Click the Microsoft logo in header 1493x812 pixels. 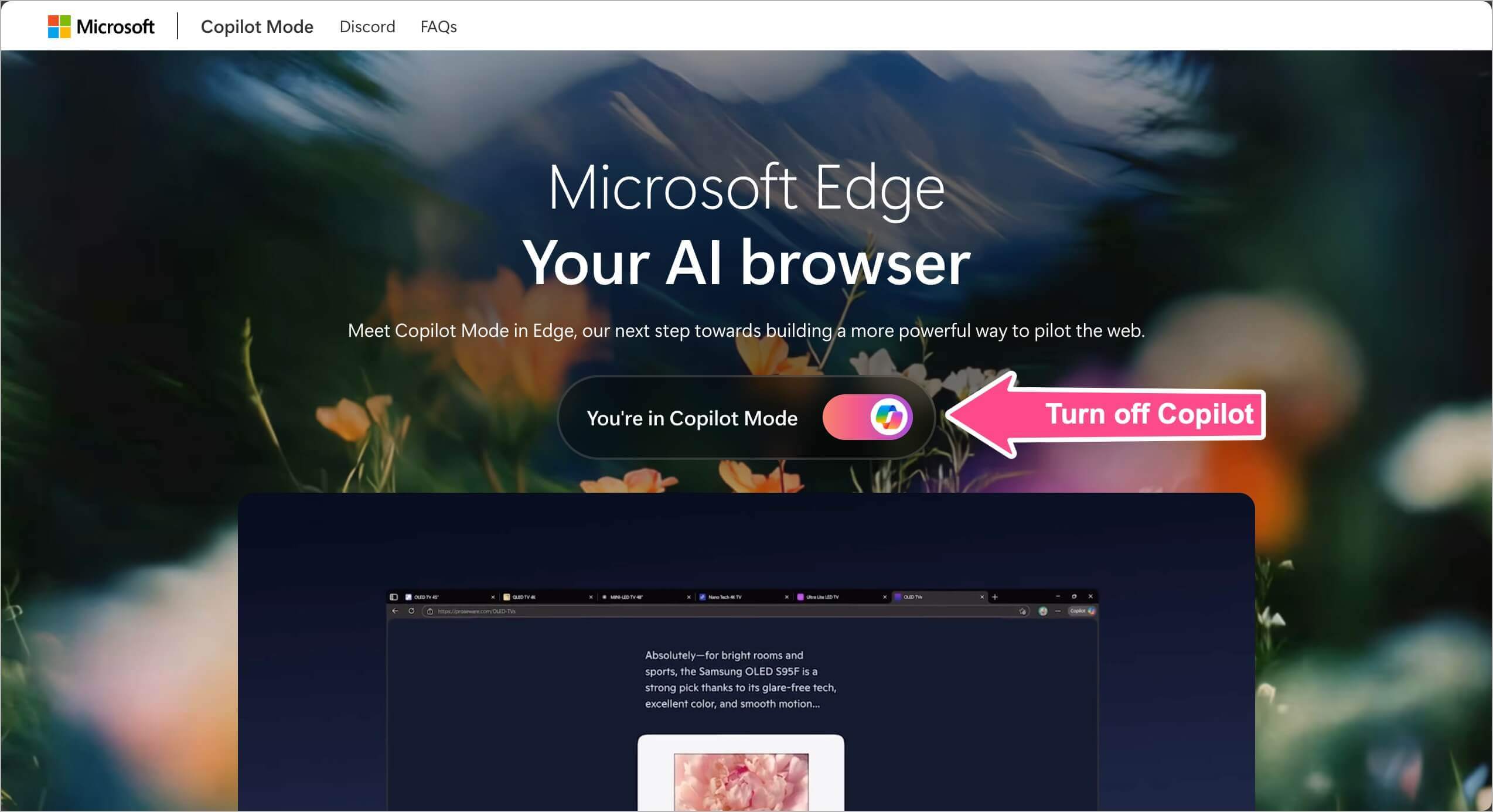101,26
